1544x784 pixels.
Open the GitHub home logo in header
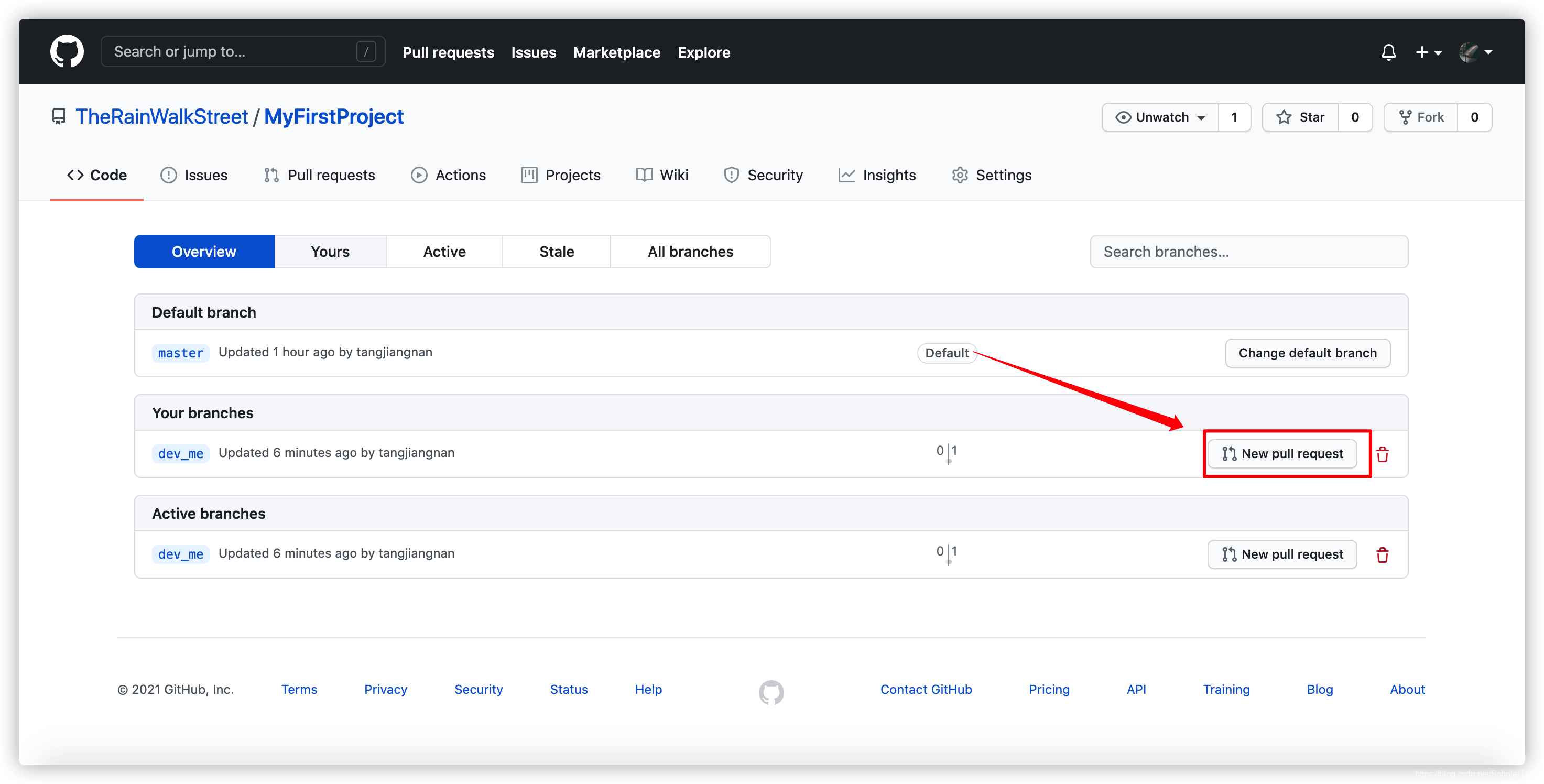pyautogui.click(x=67, y=51)
